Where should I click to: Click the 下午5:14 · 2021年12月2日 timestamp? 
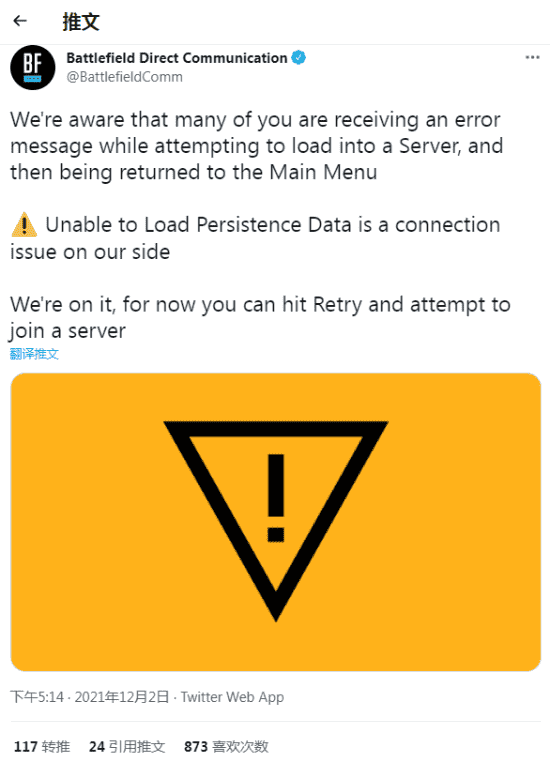click(x=89, y=697)
